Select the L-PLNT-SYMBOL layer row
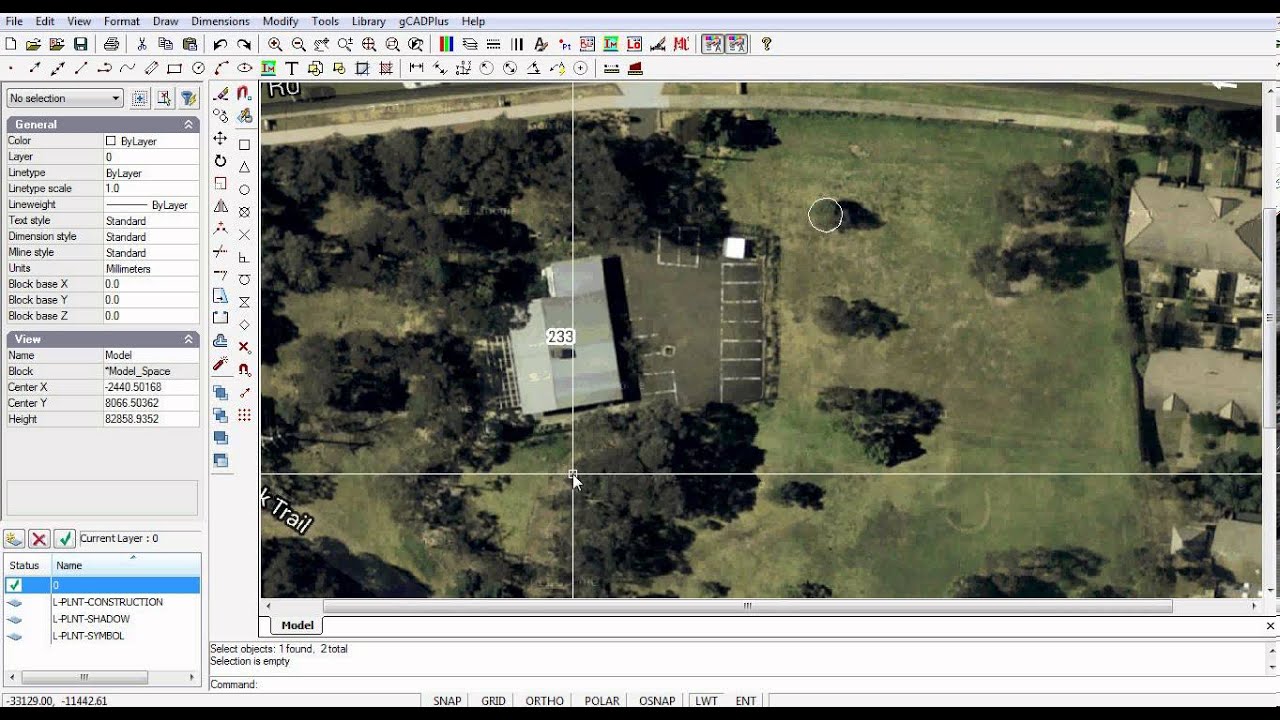The height and width of the screenshot is (720, 1280). [x=102, y=636]
